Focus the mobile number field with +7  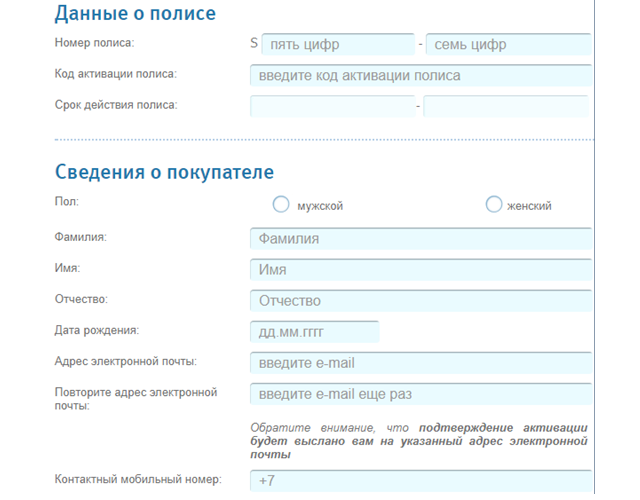point(420,481)
